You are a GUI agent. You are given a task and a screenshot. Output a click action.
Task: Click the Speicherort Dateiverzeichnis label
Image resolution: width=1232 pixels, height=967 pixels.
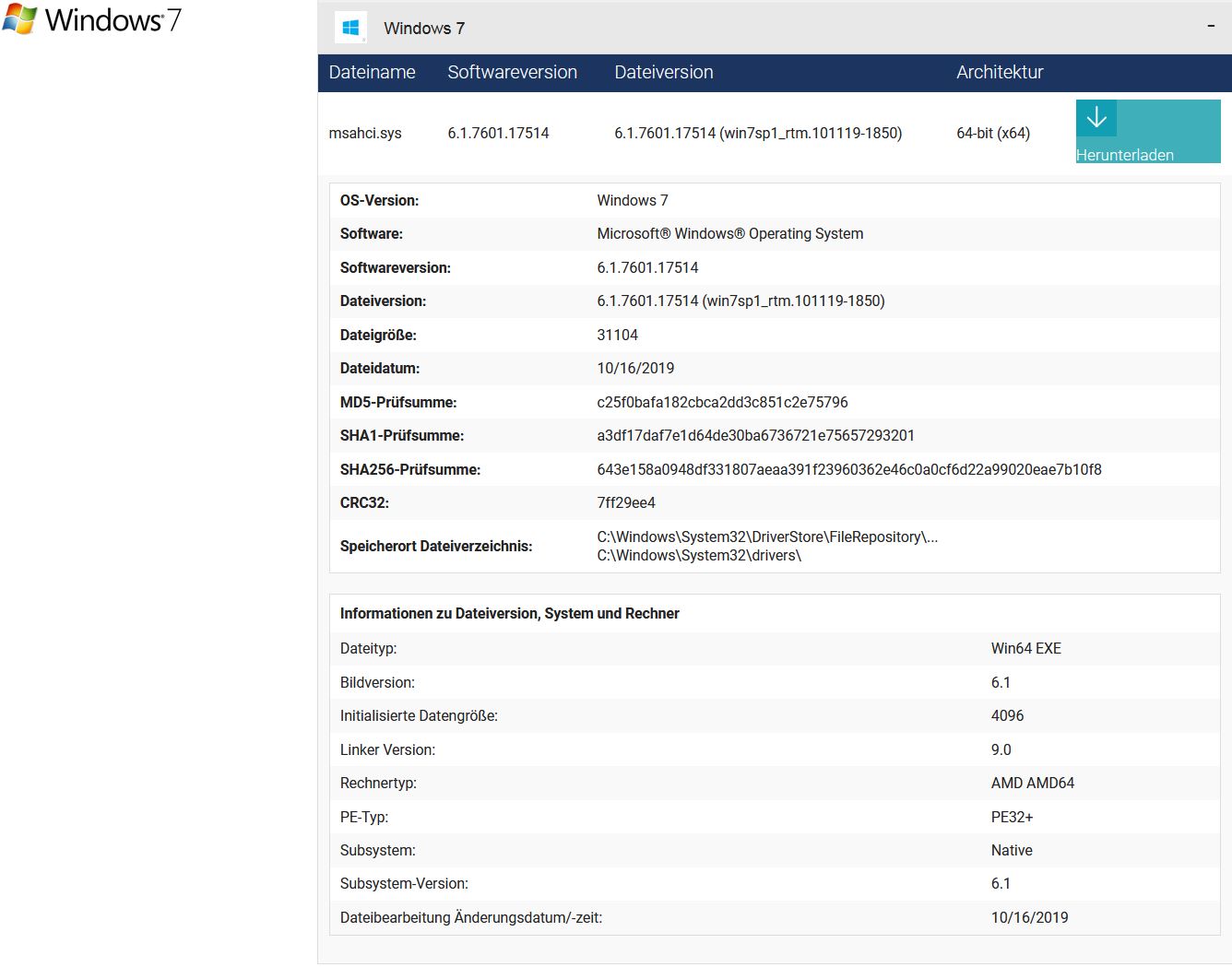(x=436, y=546)
